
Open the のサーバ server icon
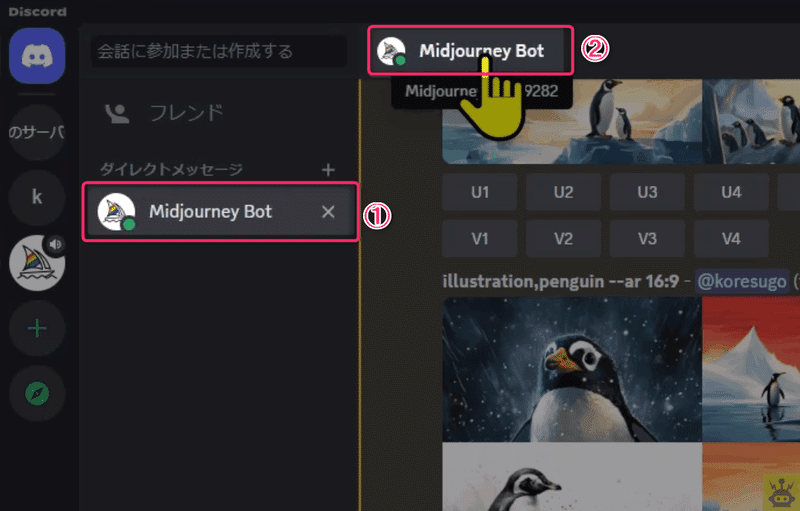click(x=37, y=132)
